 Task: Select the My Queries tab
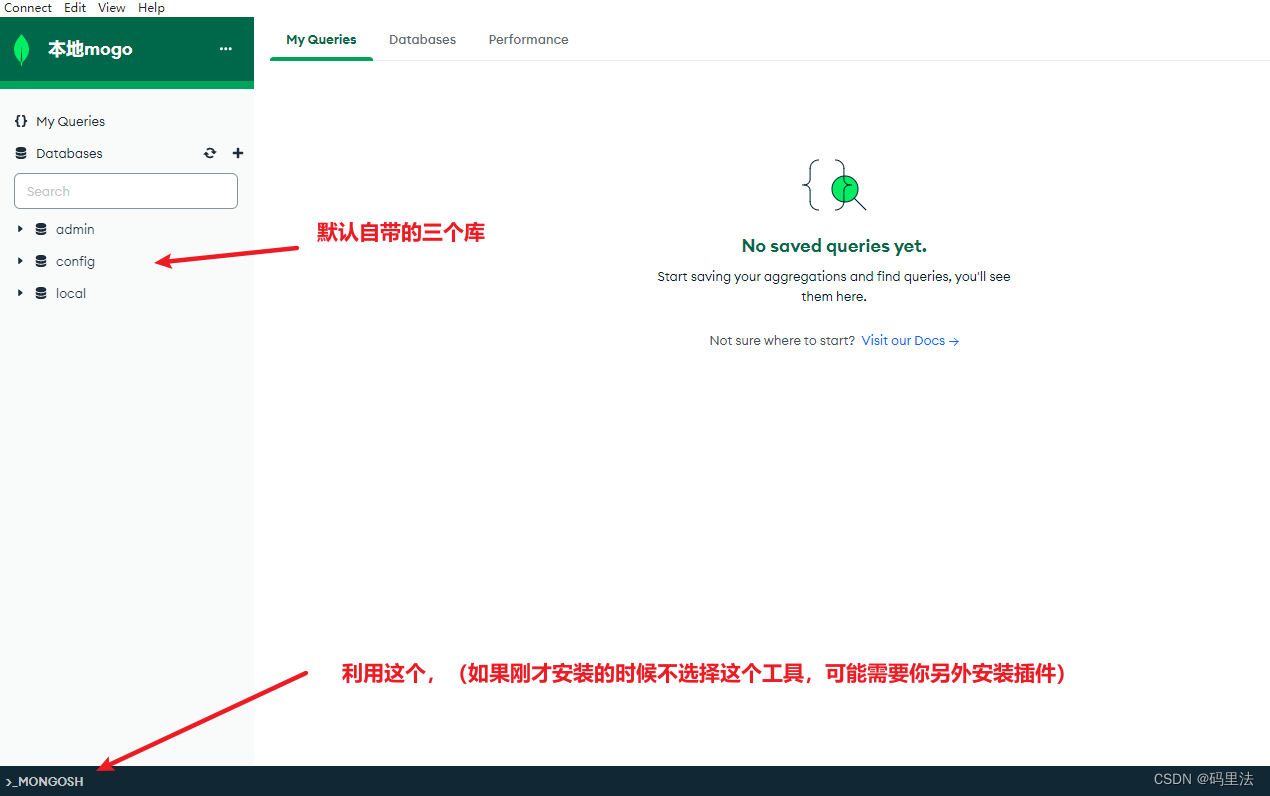coord(321,40)
